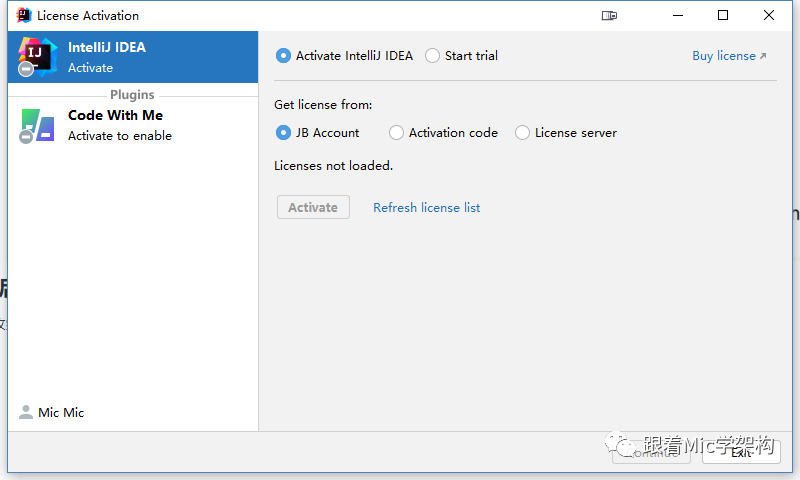Close the License Activation window
This screenshot has width=800, height=480.
pyautogui.click(x=769, y=16)
